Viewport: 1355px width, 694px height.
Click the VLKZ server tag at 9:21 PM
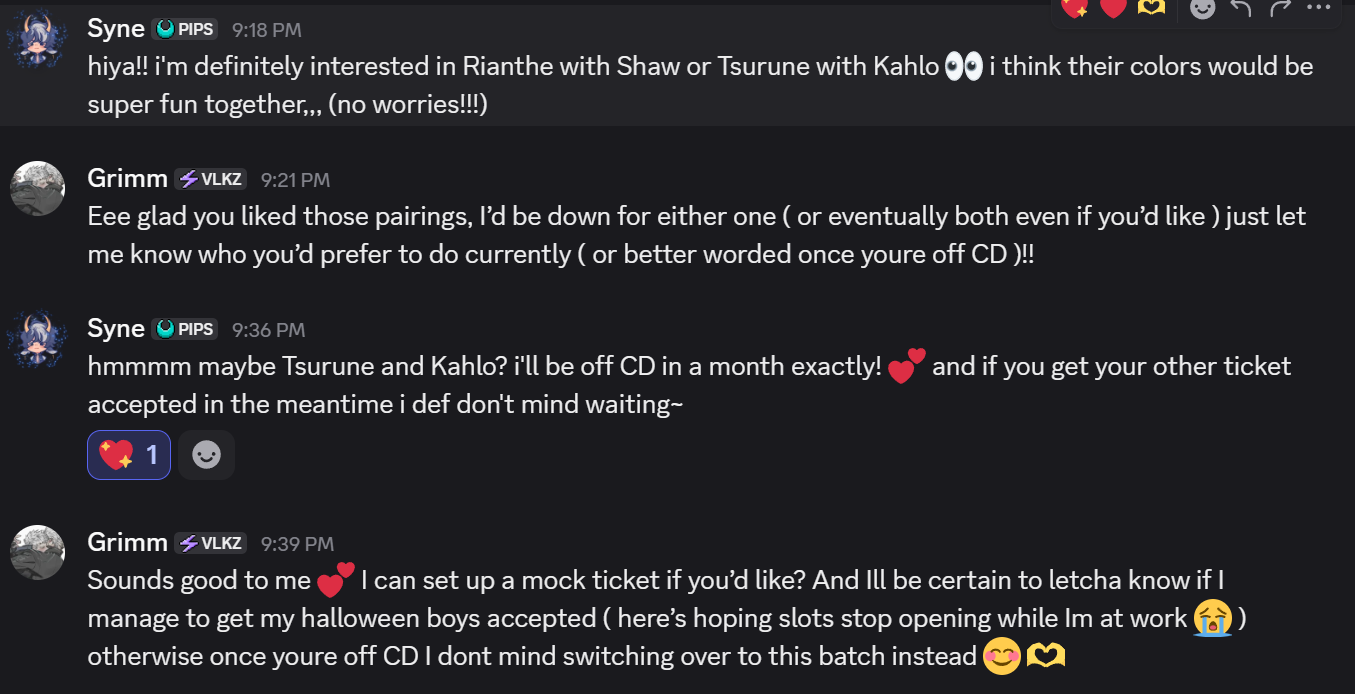tap(211, 179)
